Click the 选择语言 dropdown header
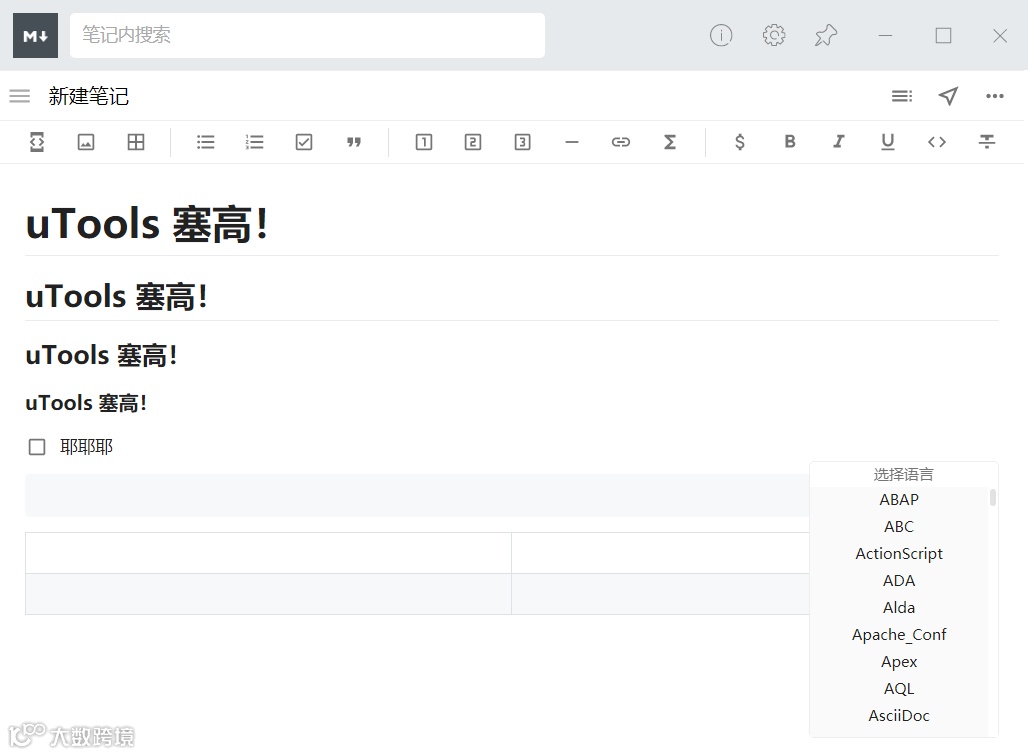The height and width of the screenshot is (755, 1028). coord(903,474)
